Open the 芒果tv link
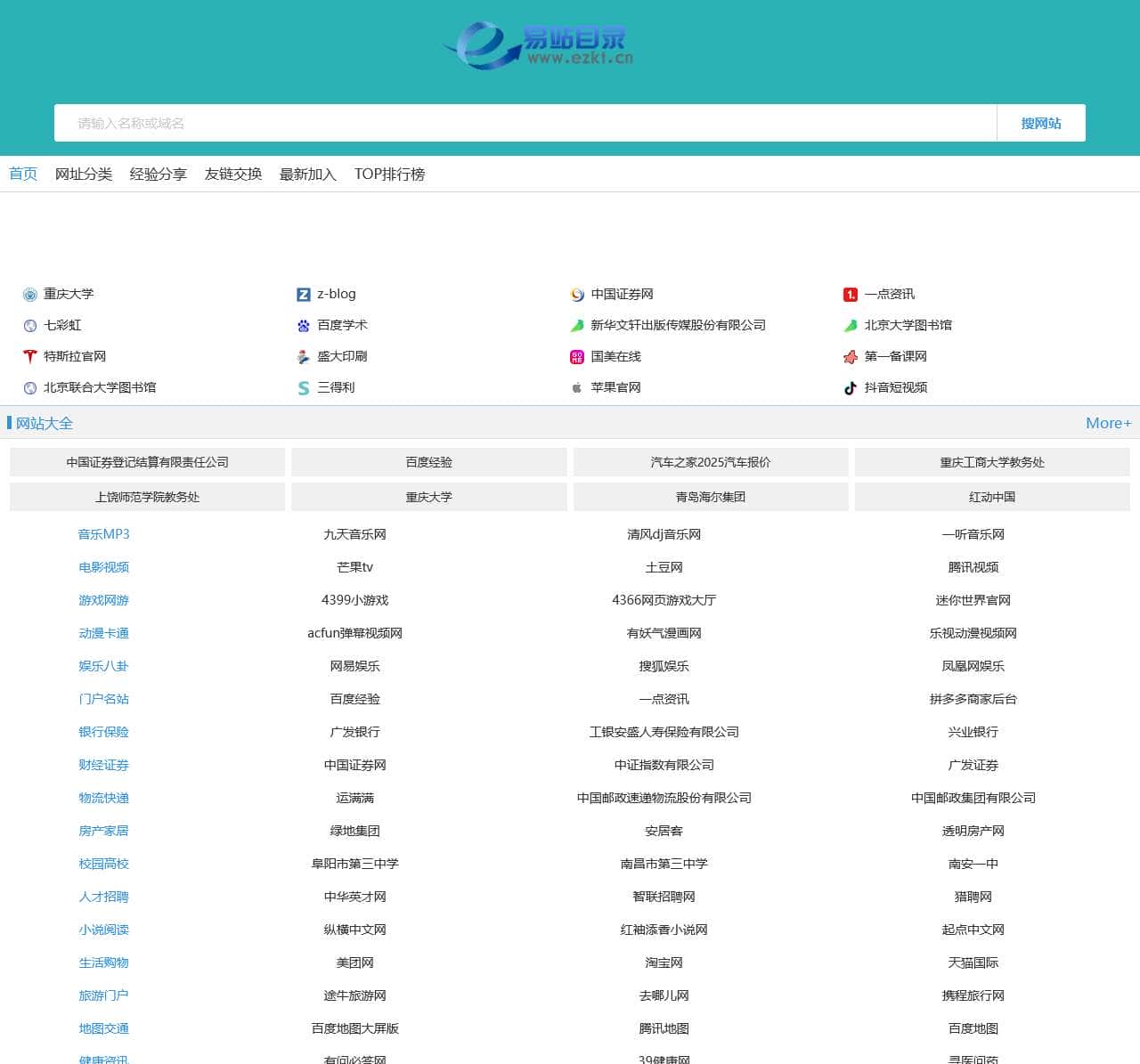 [x=354, y=567]
